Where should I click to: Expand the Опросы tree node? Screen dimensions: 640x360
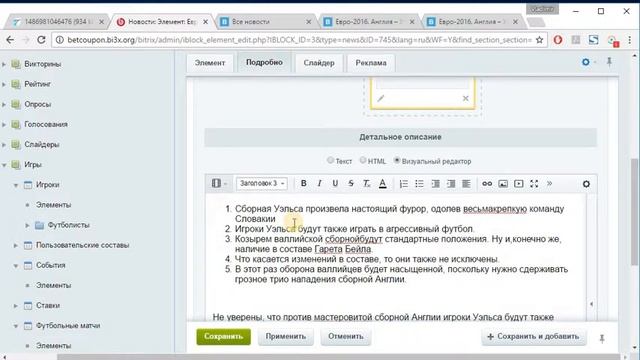[4, 104]
